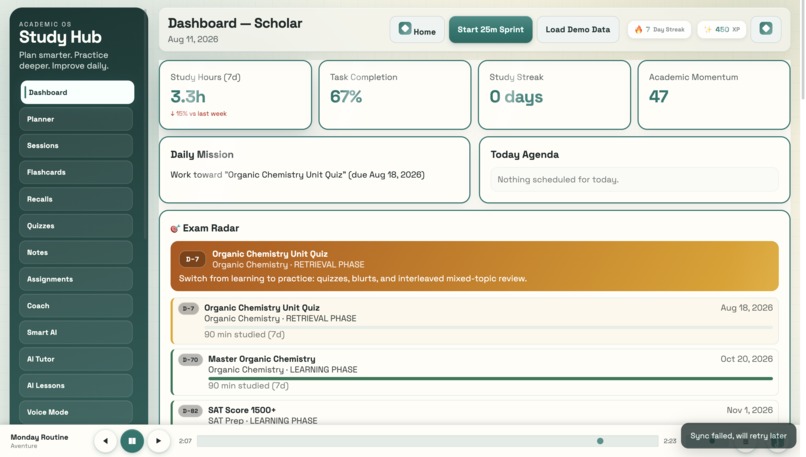This screenshot has width=806, height=457.
Task: Click the 'Oct 20, 2026' due date
Action: [746, 359]
